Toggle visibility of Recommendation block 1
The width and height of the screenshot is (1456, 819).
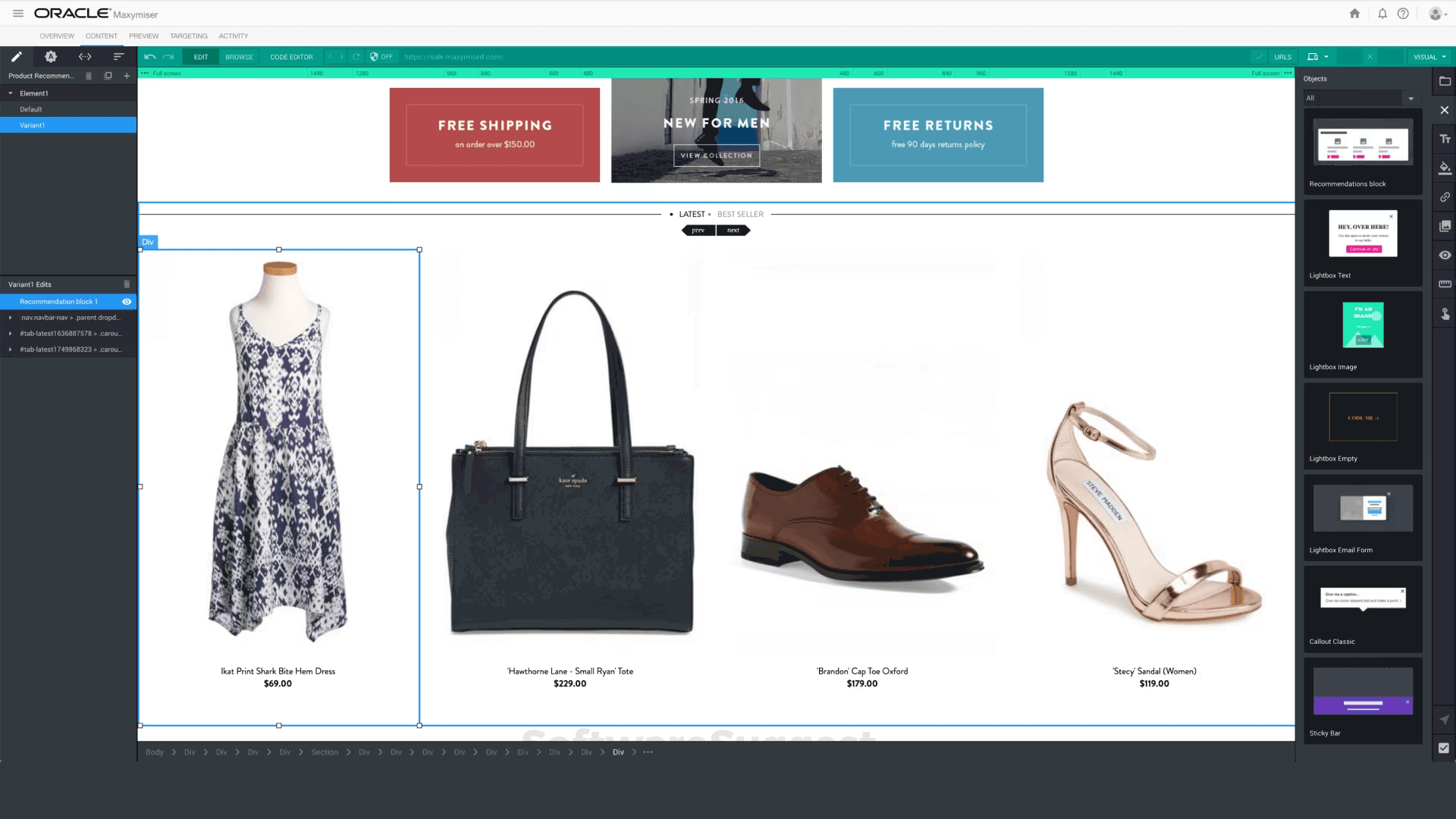[x=127, y=302]
